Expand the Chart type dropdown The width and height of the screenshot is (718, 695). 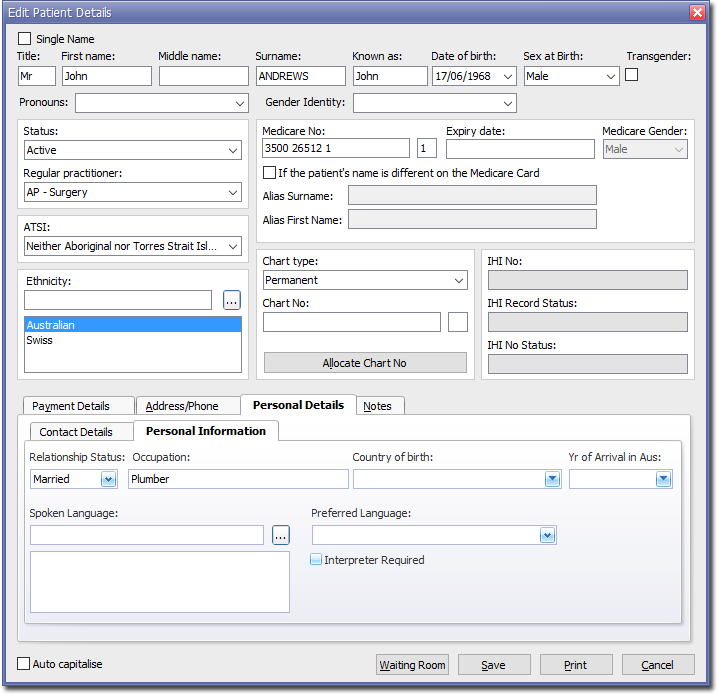tap(459, 281)
